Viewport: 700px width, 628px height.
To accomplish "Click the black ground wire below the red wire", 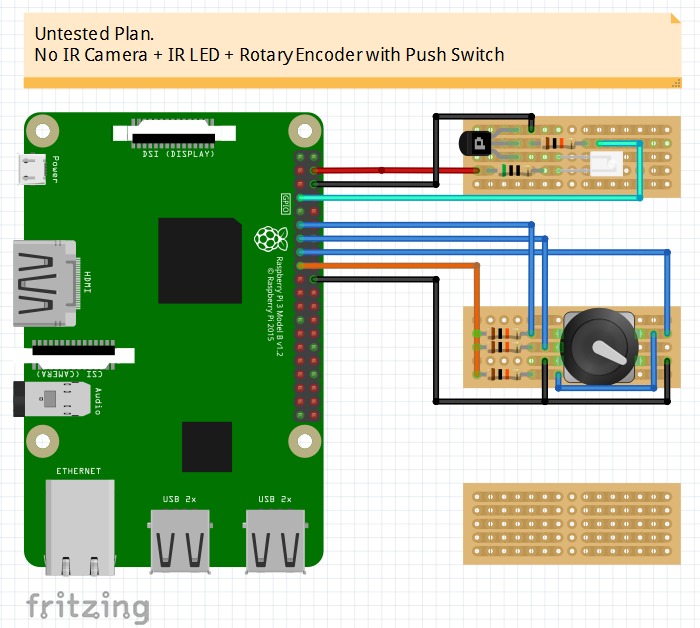I will point(375,184).
